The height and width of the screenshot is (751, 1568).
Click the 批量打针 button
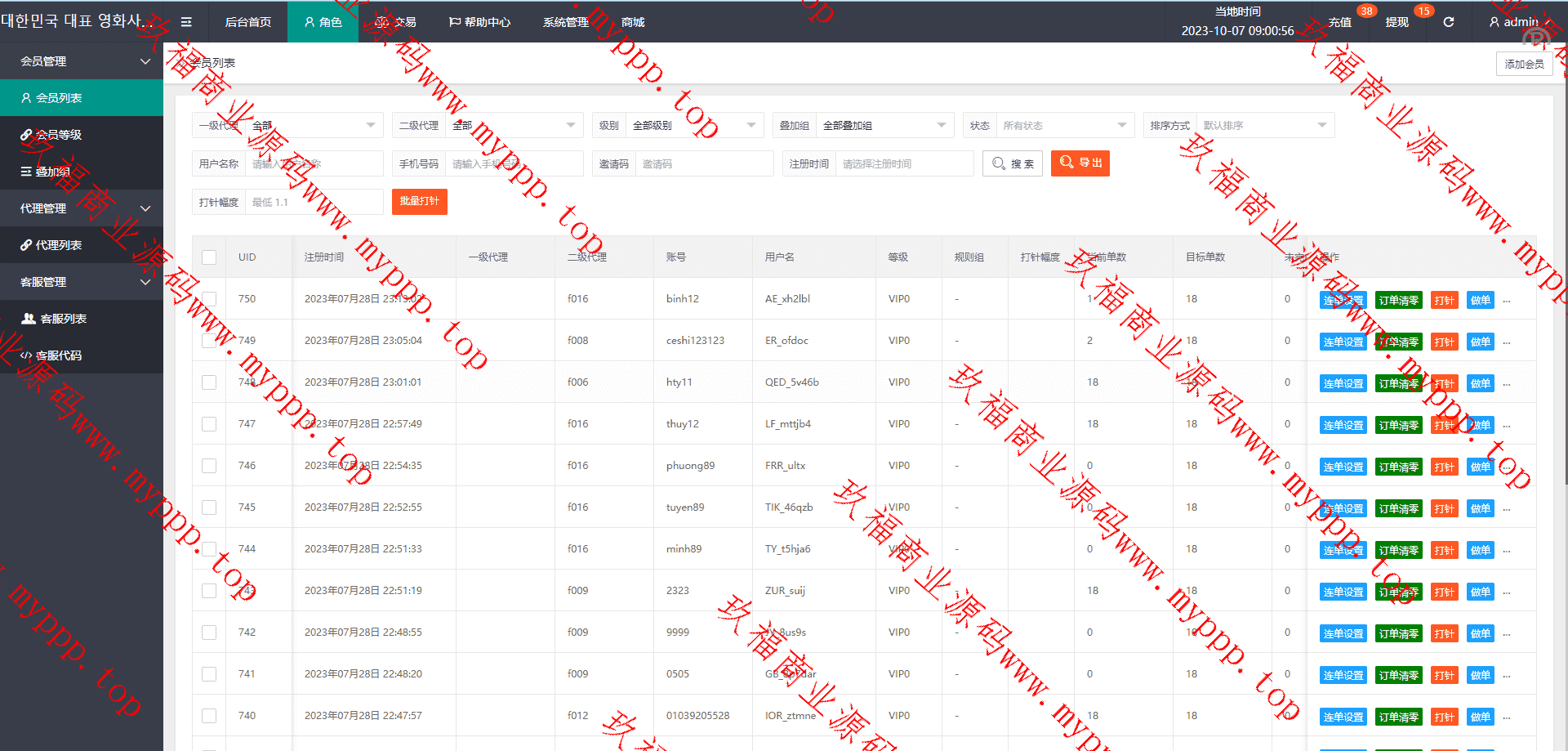[419, 202]
